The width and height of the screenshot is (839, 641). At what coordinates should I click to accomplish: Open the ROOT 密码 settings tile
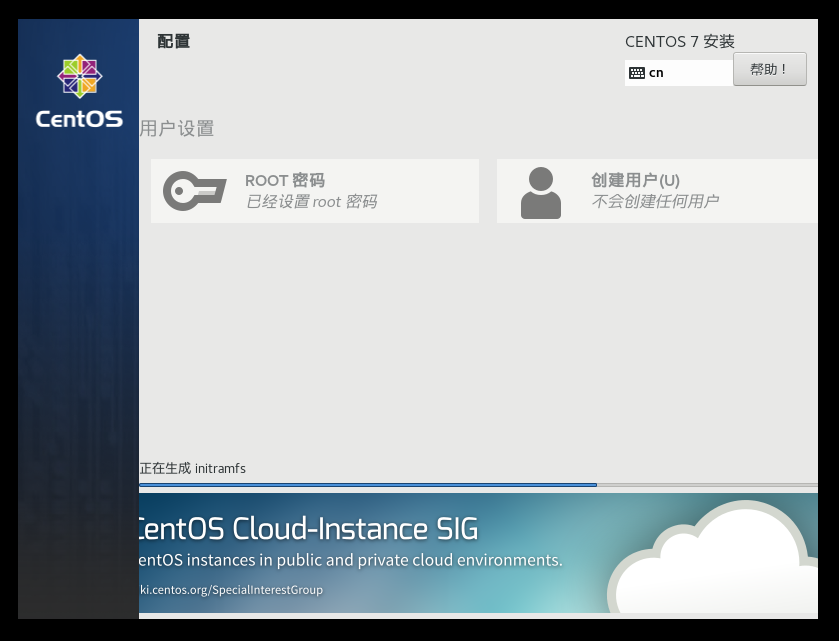pyautogui.click(x=315, y=189)
